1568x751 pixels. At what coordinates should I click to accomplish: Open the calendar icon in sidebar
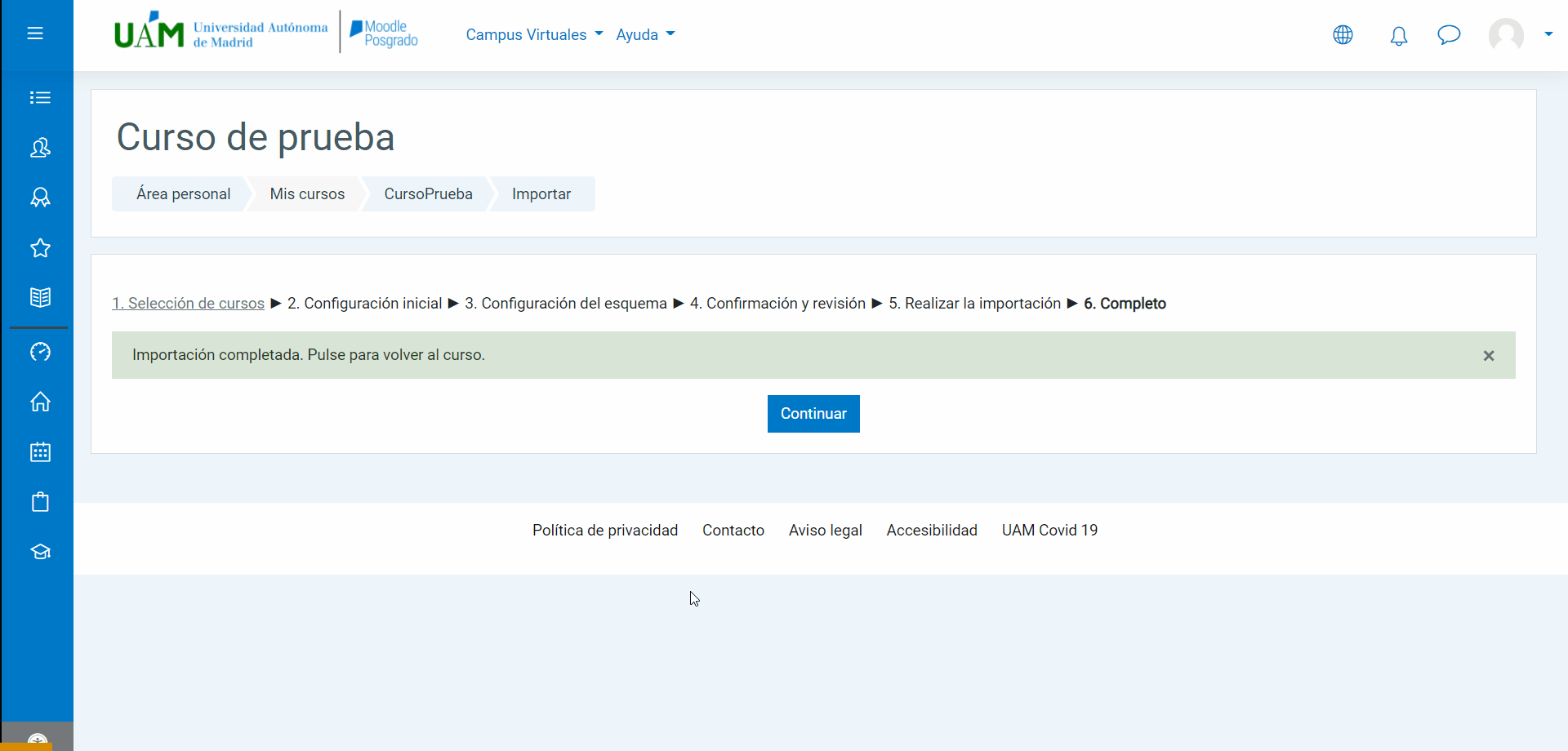[x=40, y=452]
